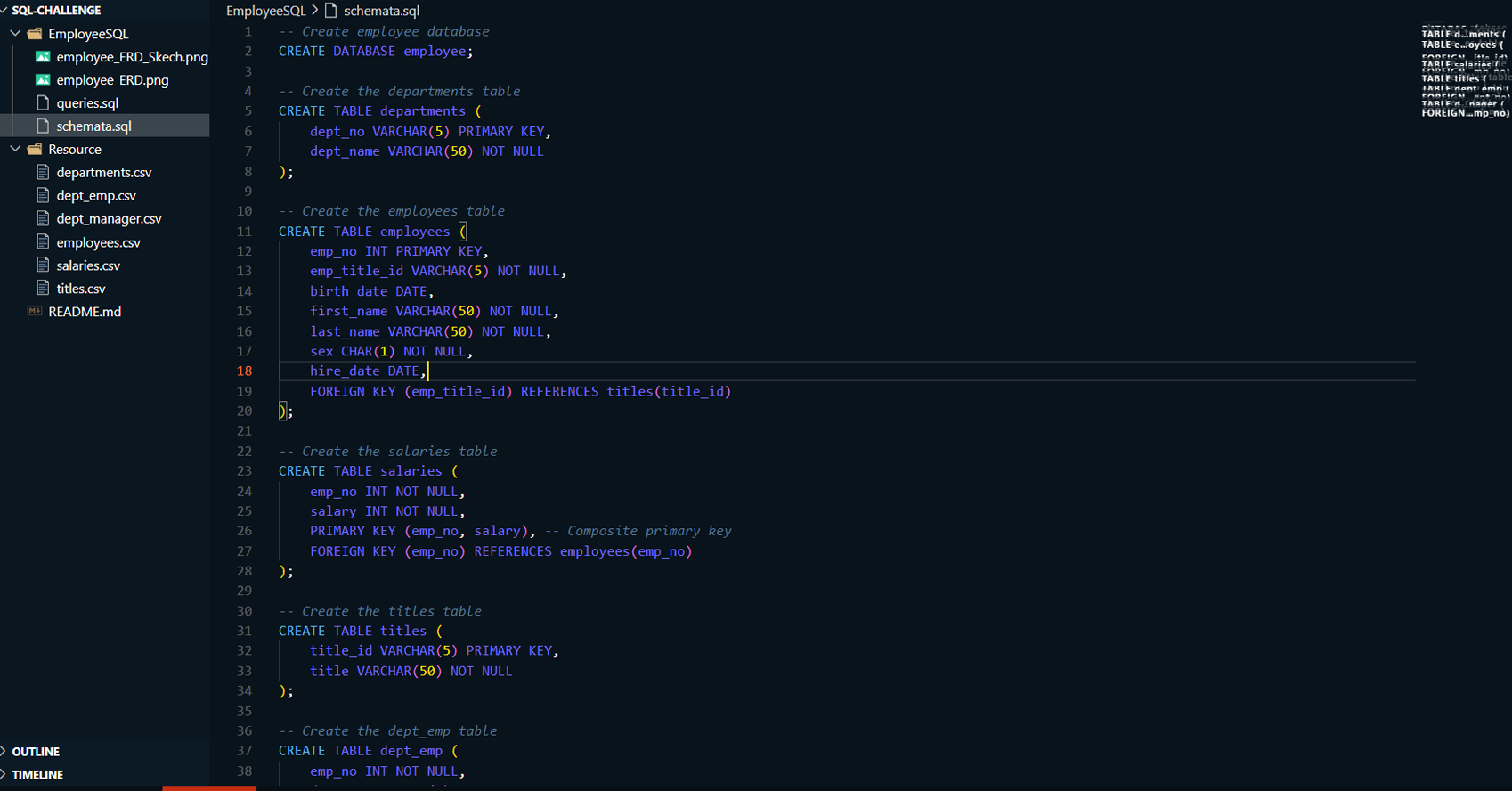Image resolution: width=1512 pixels, height=791 pixels.
Task: Click the README.md markdown file icon
Action: (x=35, y=312)
